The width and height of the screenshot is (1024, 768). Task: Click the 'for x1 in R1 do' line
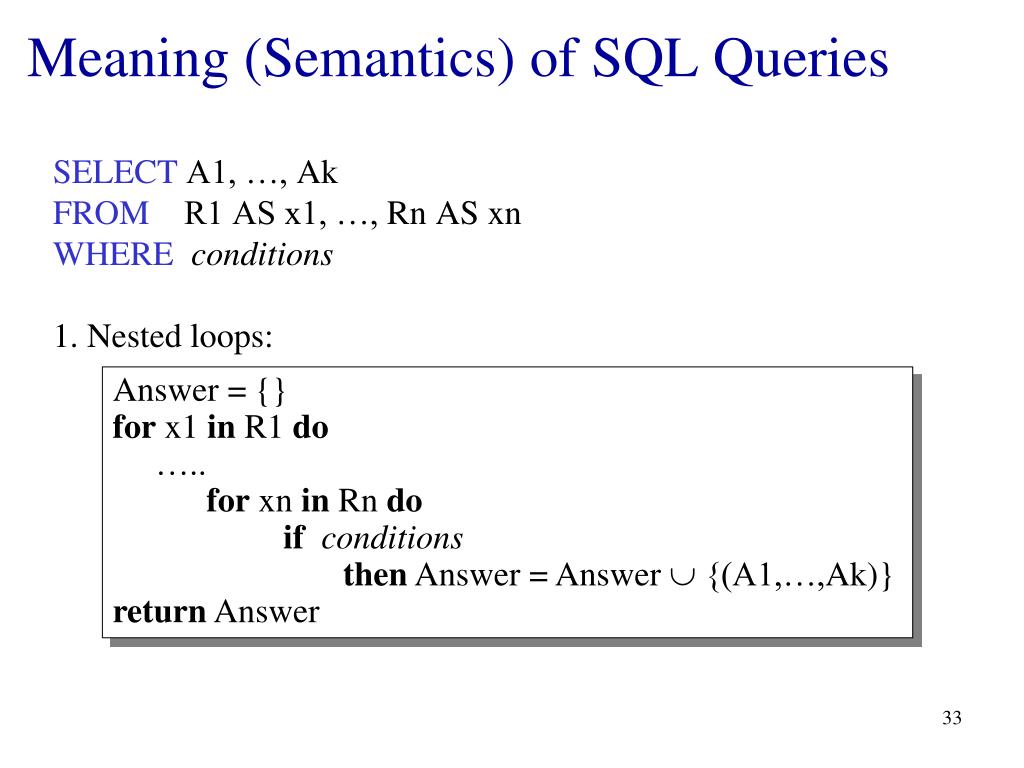click(221, 428)
